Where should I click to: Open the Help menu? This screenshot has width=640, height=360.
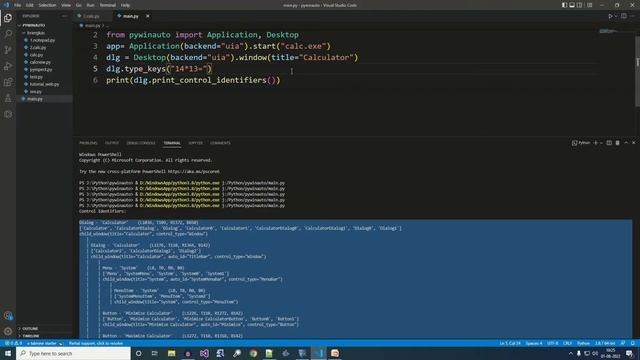tap(125, 5)
